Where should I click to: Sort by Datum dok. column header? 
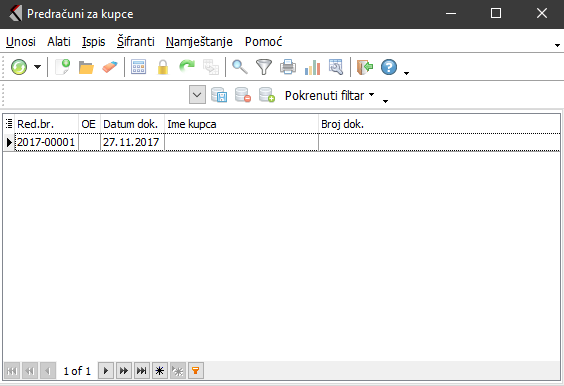(132, 124)
